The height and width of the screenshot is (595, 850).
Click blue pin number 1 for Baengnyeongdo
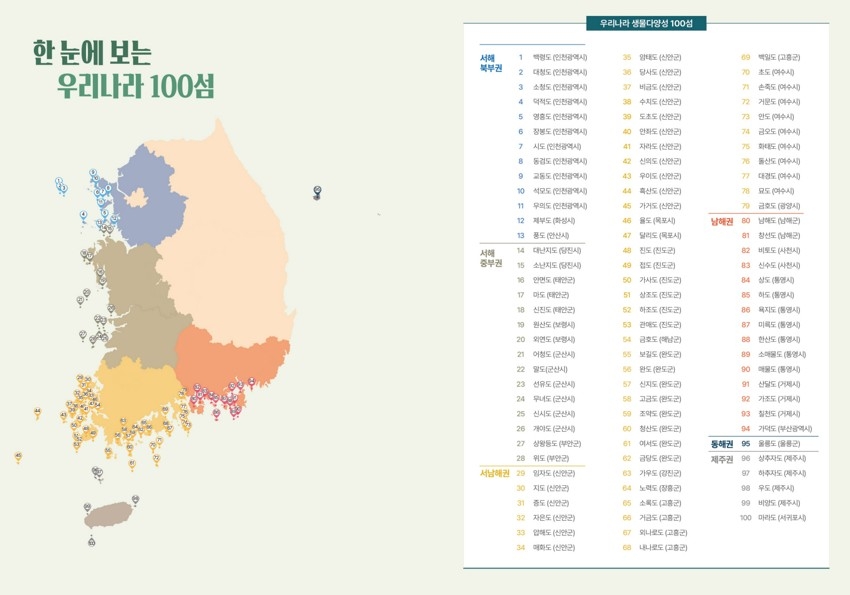(x=59, y=182)
